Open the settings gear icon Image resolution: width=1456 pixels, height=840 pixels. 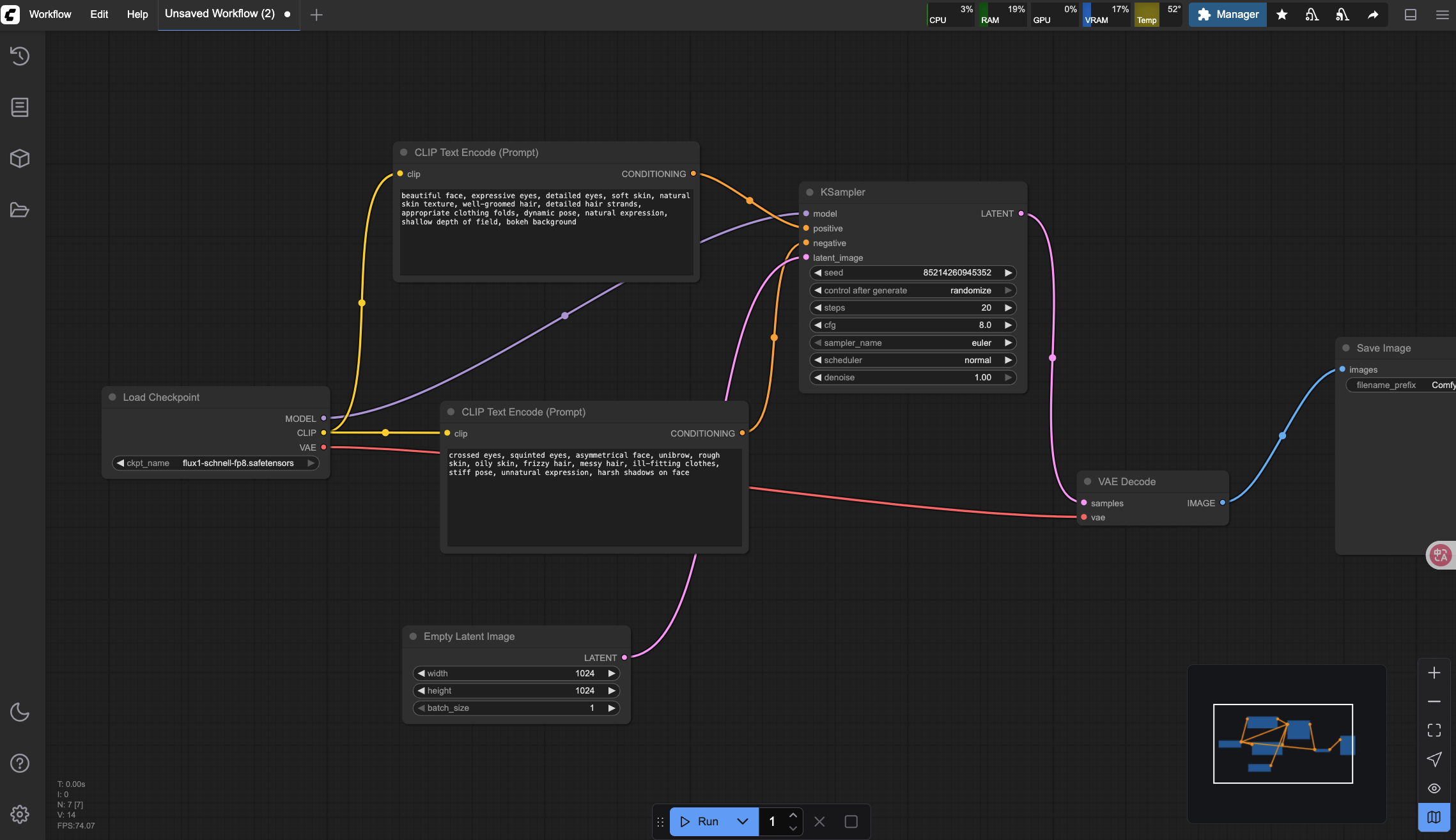[20, 814]
